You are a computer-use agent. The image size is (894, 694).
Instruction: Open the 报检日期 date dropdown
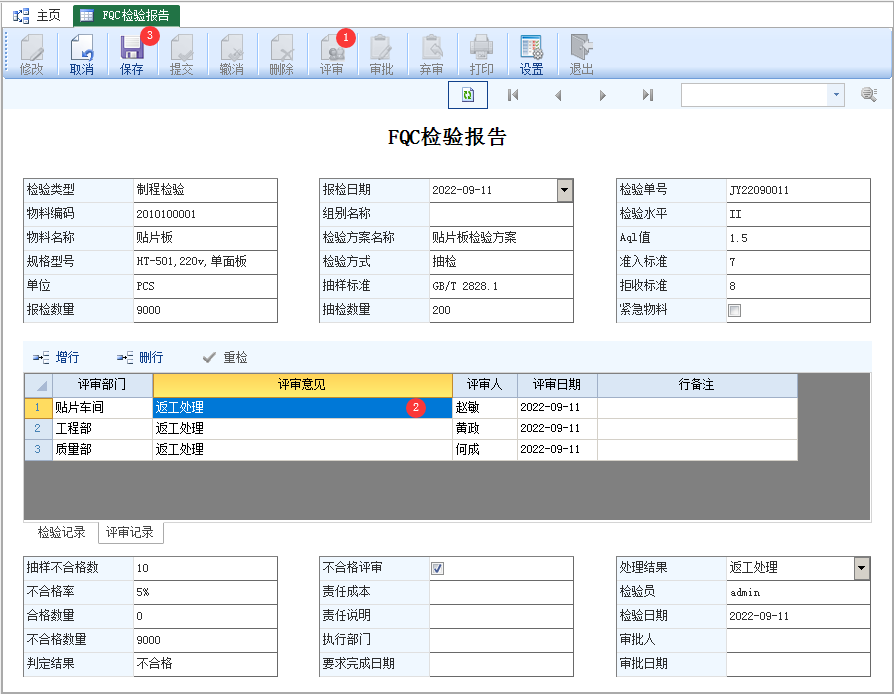(564, 190)
